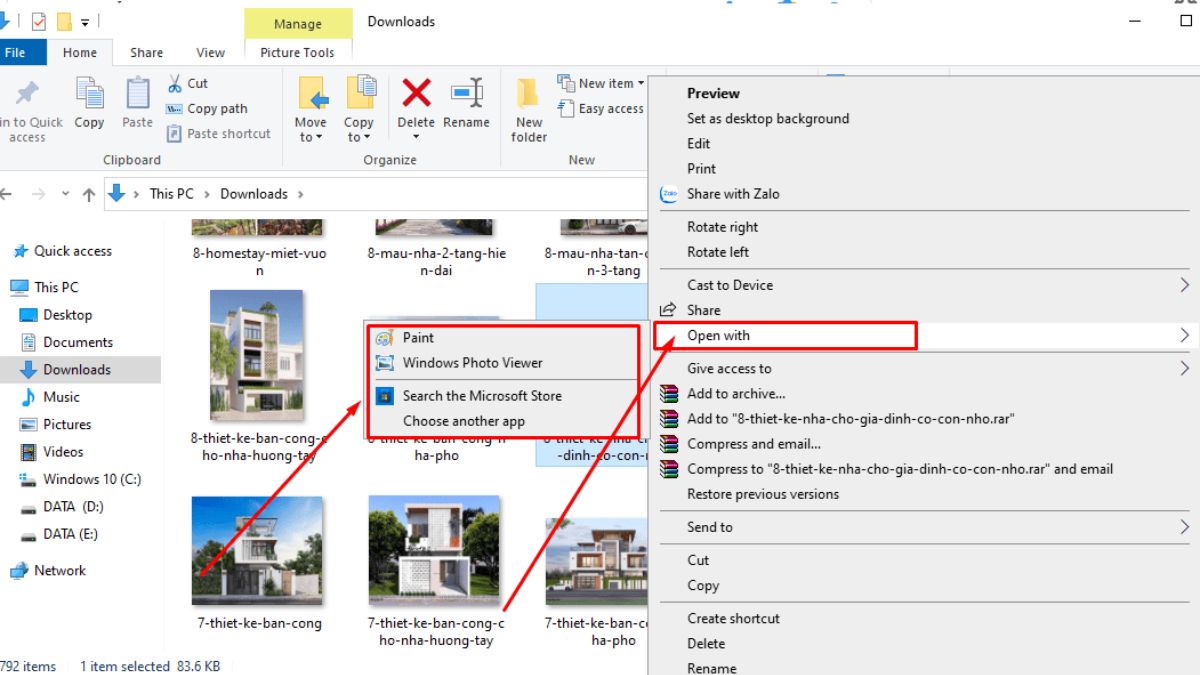1200x675 pixels.
Task: Open Music in the navigation pane
Action: pos(61,397)
